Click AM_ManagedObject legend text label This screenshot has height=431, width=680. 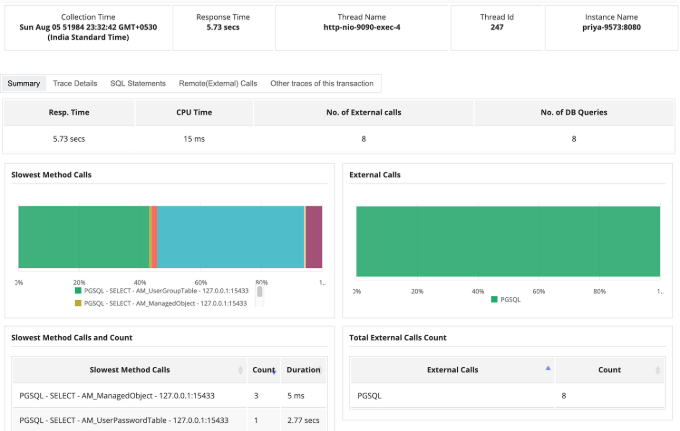click(166, 302)
